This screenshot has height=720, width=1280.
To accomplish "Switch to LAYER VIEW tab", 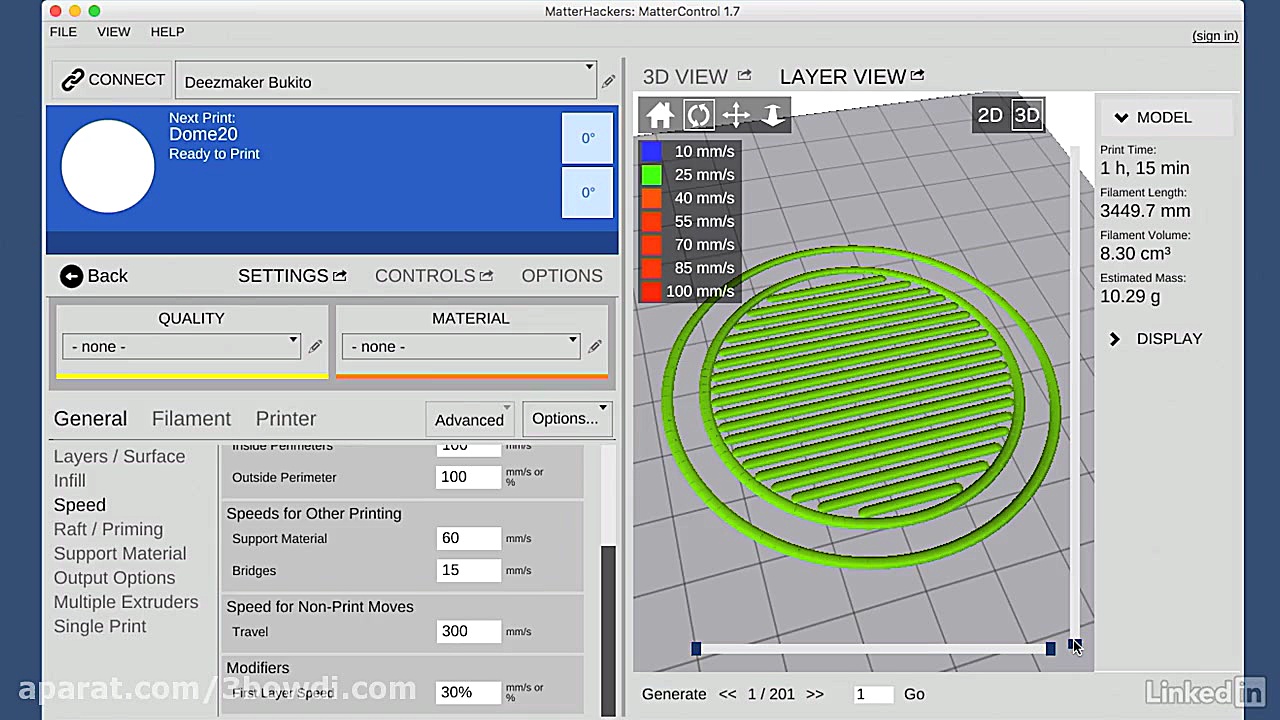I will point(843,77).
